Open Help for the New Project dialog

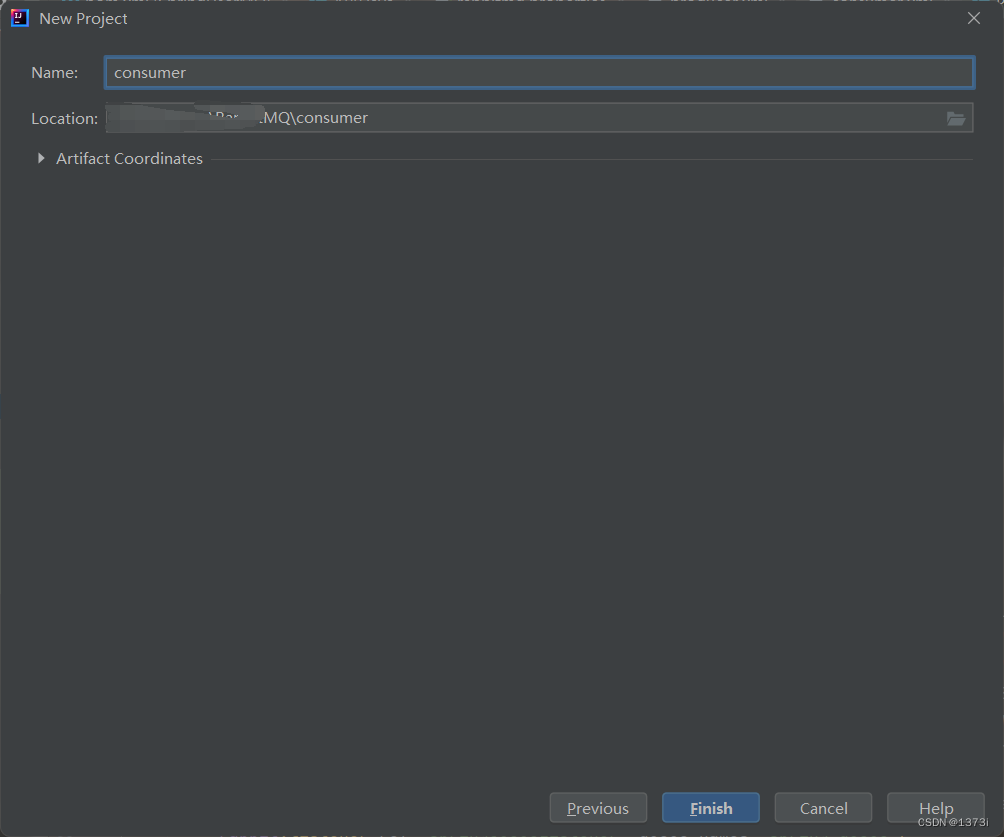(x=935, y=808)
